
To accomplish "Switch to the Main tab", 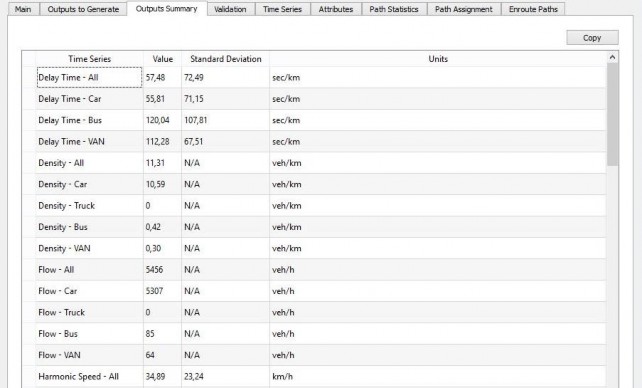I will [x=23, y=9].
